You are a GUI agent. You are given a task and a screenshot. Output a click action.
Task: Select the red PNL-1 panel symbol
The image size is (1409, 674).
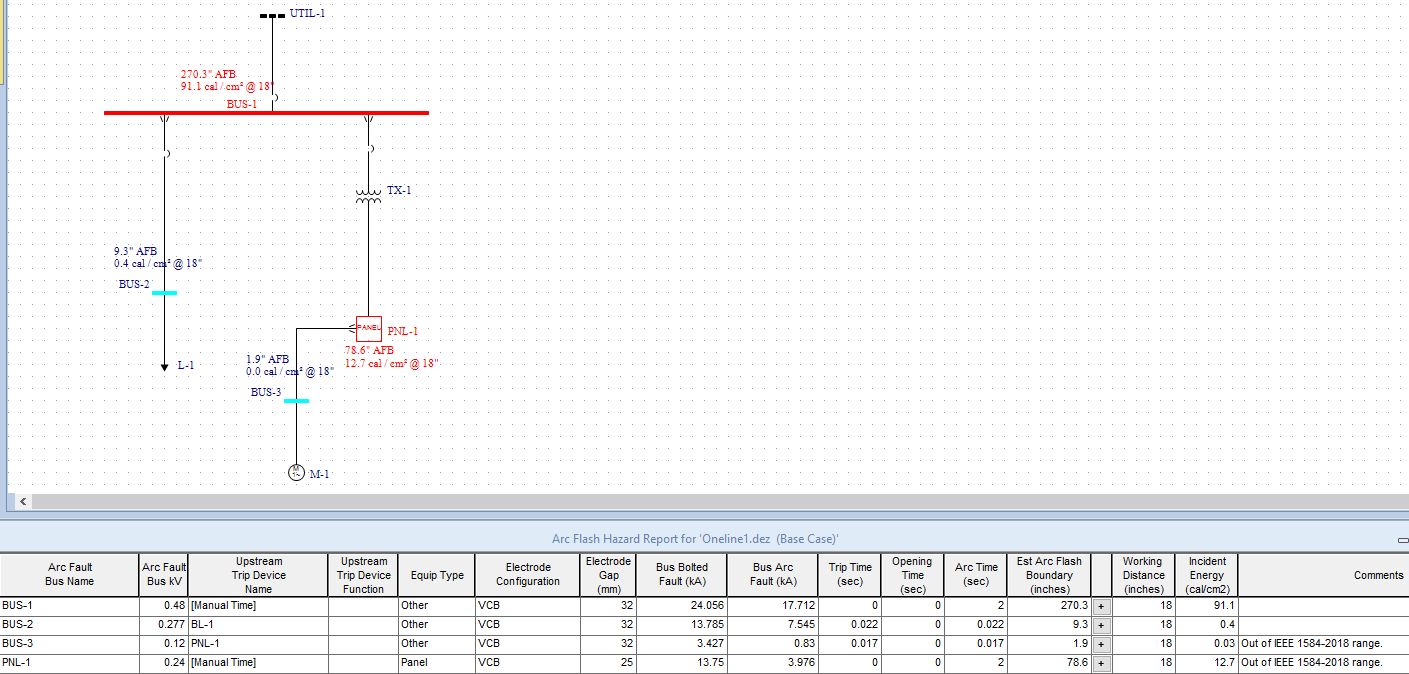click(369, 328)
